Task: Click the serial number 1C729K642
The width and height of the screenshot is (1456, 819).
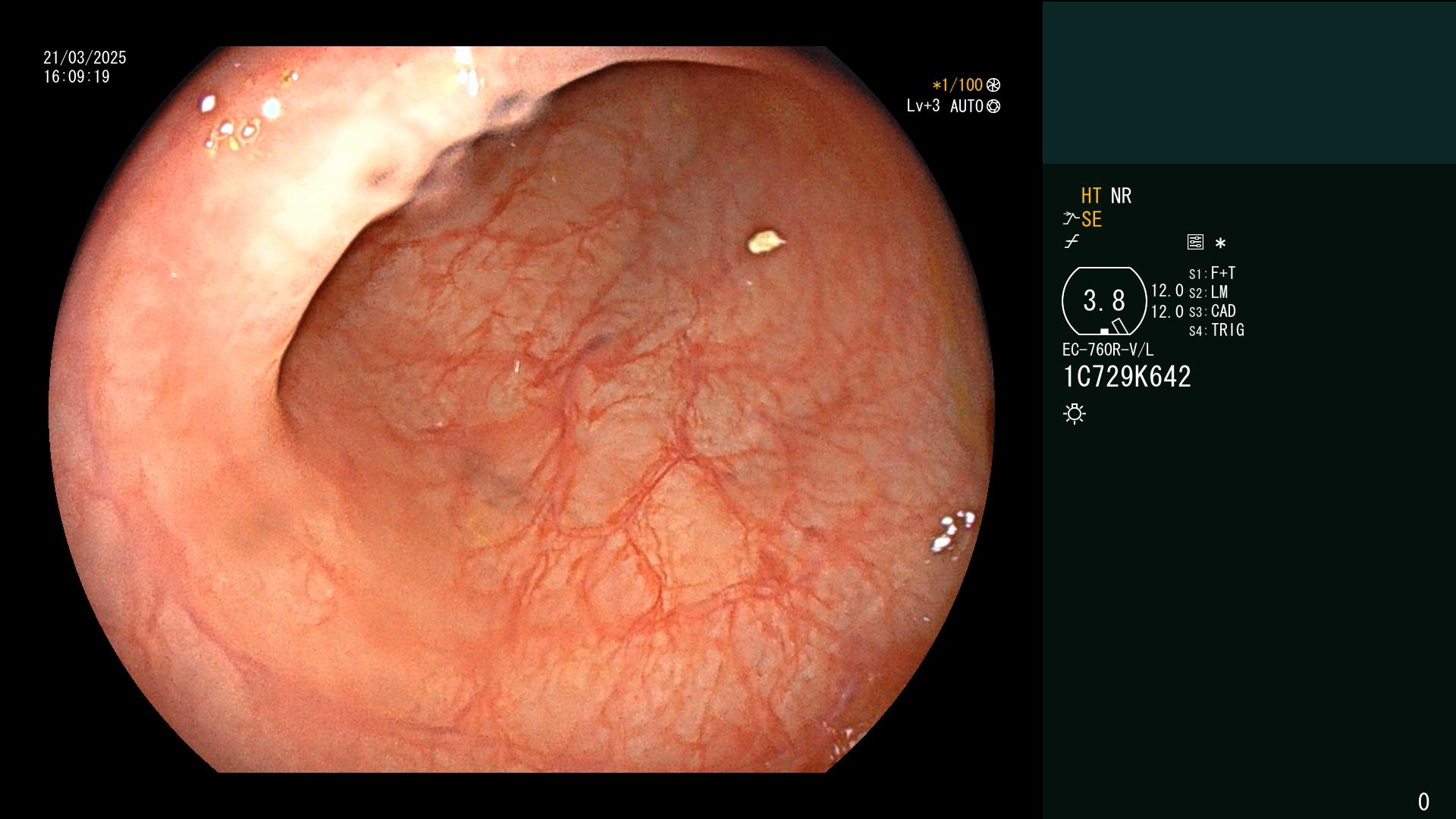Action: pos(1127,377)
